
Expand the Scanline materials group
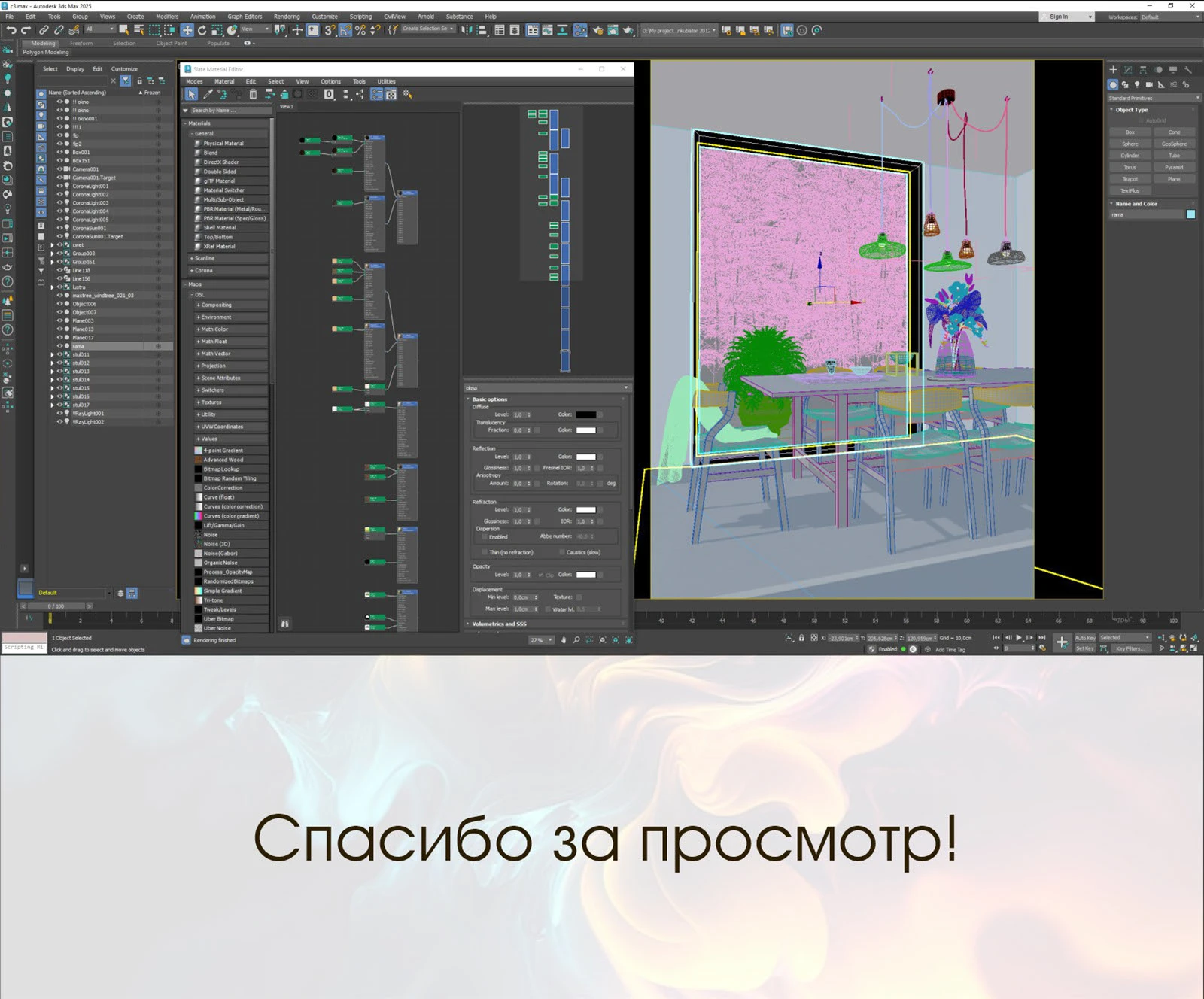point(229,258)
